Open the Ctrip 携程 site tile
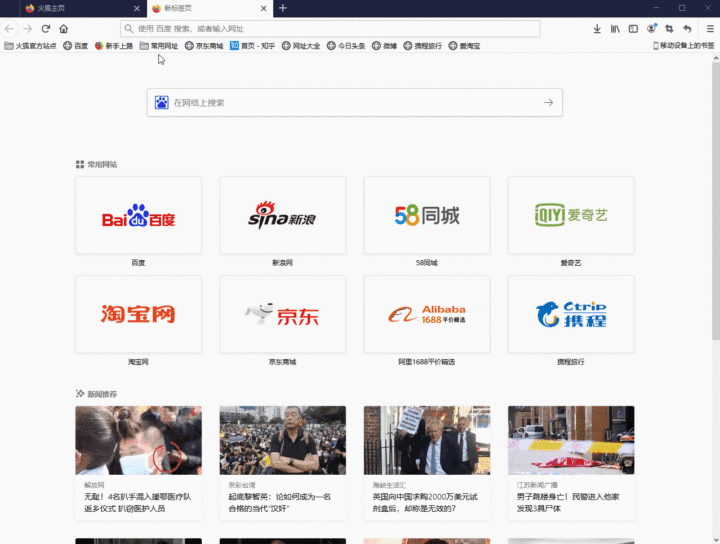 (x=571, y=314)
